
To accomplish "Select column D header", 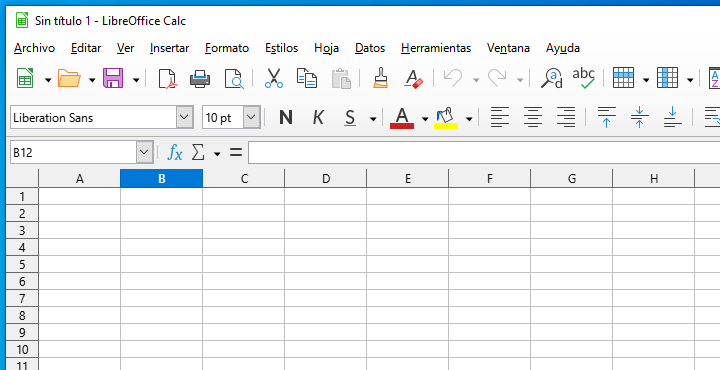I will click(326, 179).
